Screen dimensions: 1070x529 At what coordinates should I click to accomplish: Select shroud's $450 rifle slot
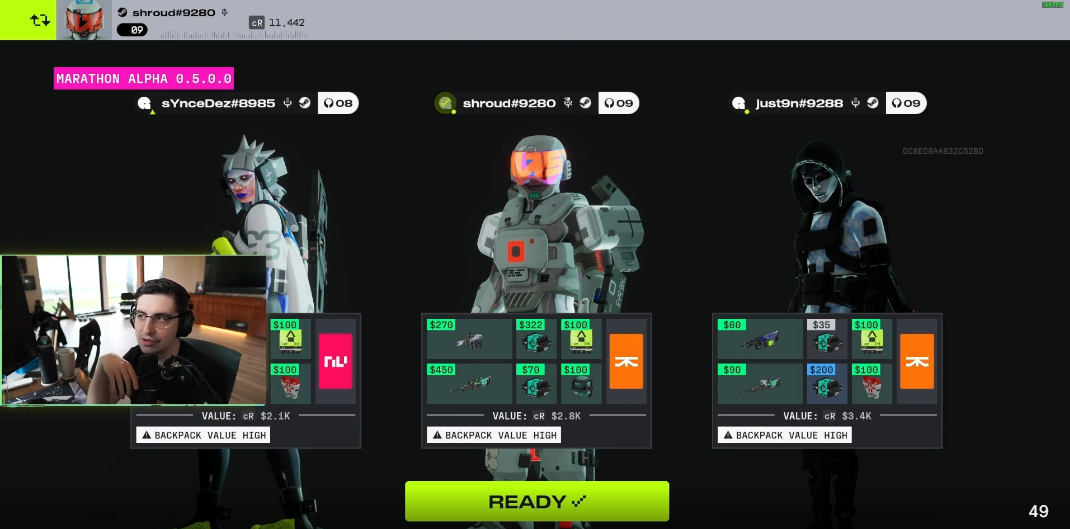pyautogui.click(x=469, y=383)
